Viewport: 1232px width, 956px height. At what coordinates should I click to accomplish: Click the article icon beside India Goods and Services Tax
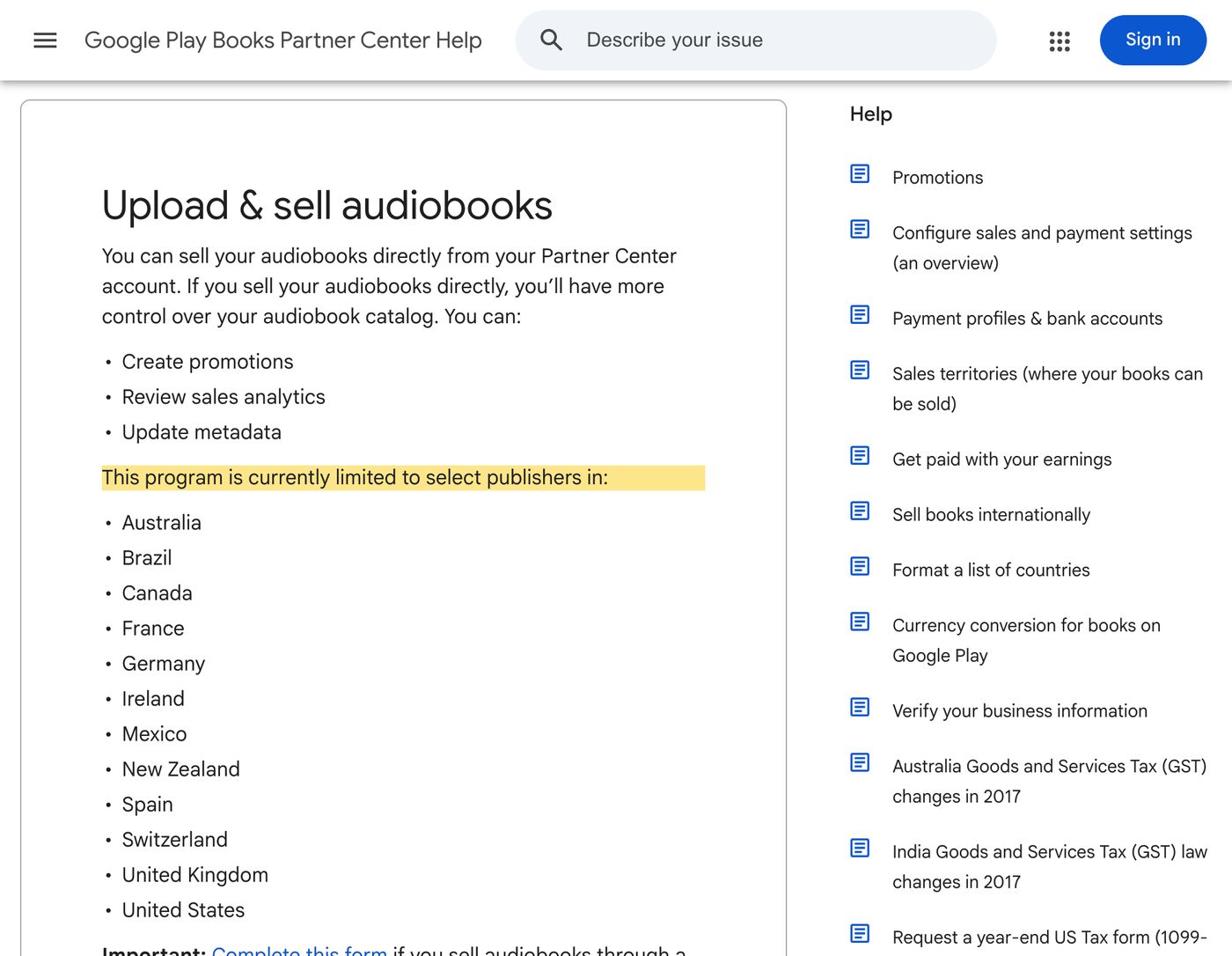click(860, 849)
